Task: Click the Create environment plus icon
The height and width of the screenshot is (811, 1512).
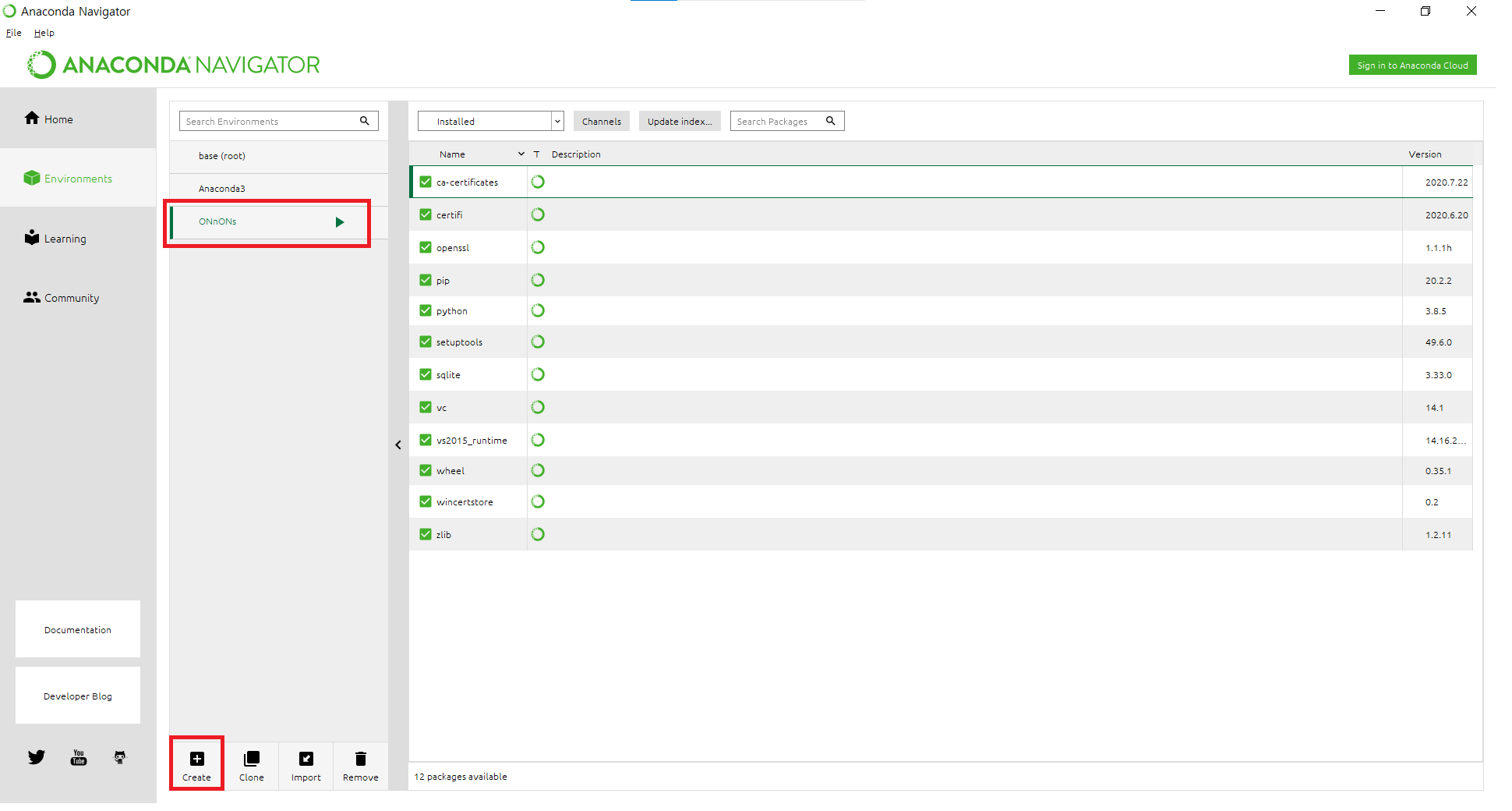Action: (197, 759)
